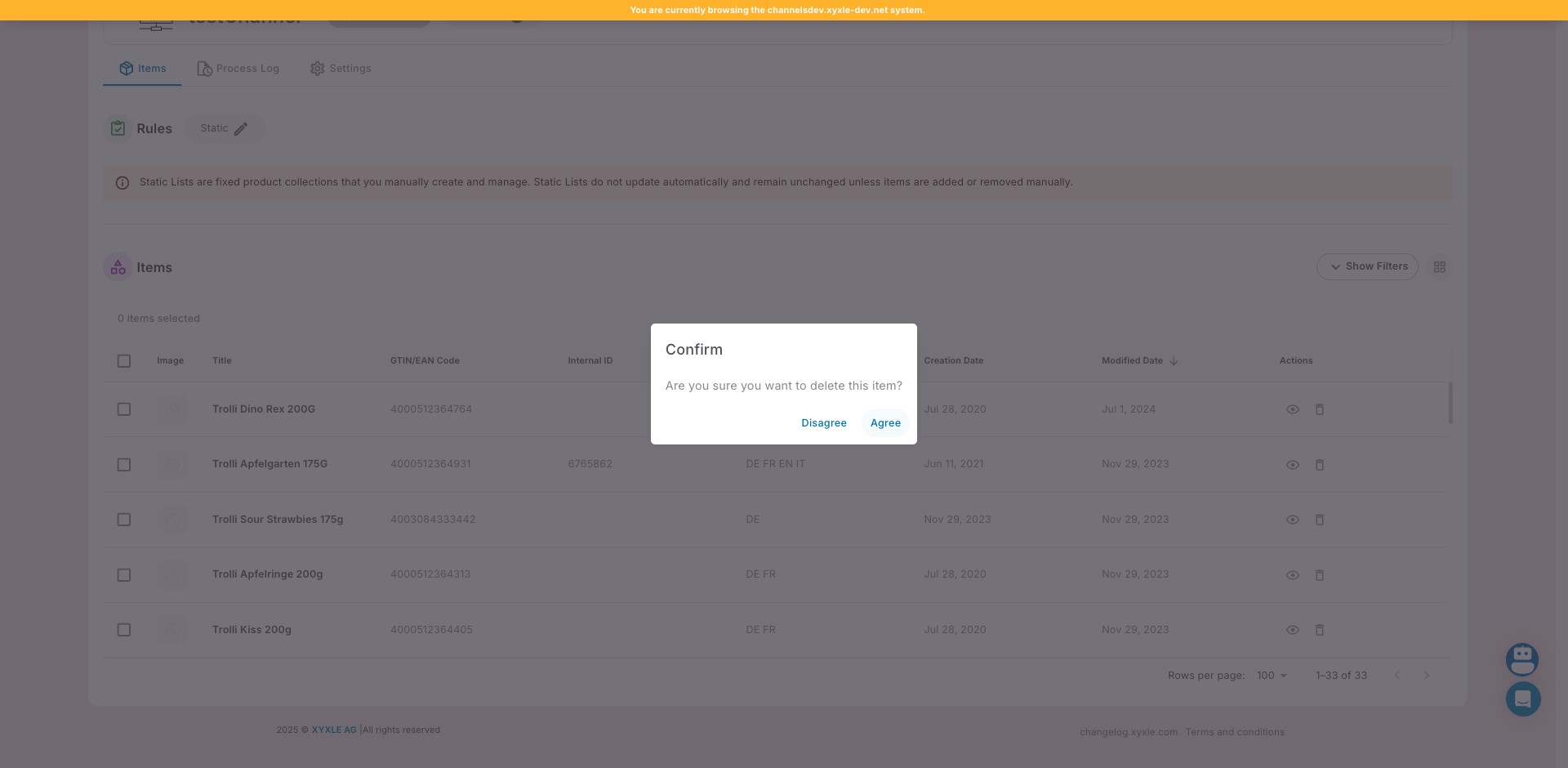Click the Rules clipboard icon
Image resolution: width=1568 pixels, height=768 pixels.
click(118, 128)
